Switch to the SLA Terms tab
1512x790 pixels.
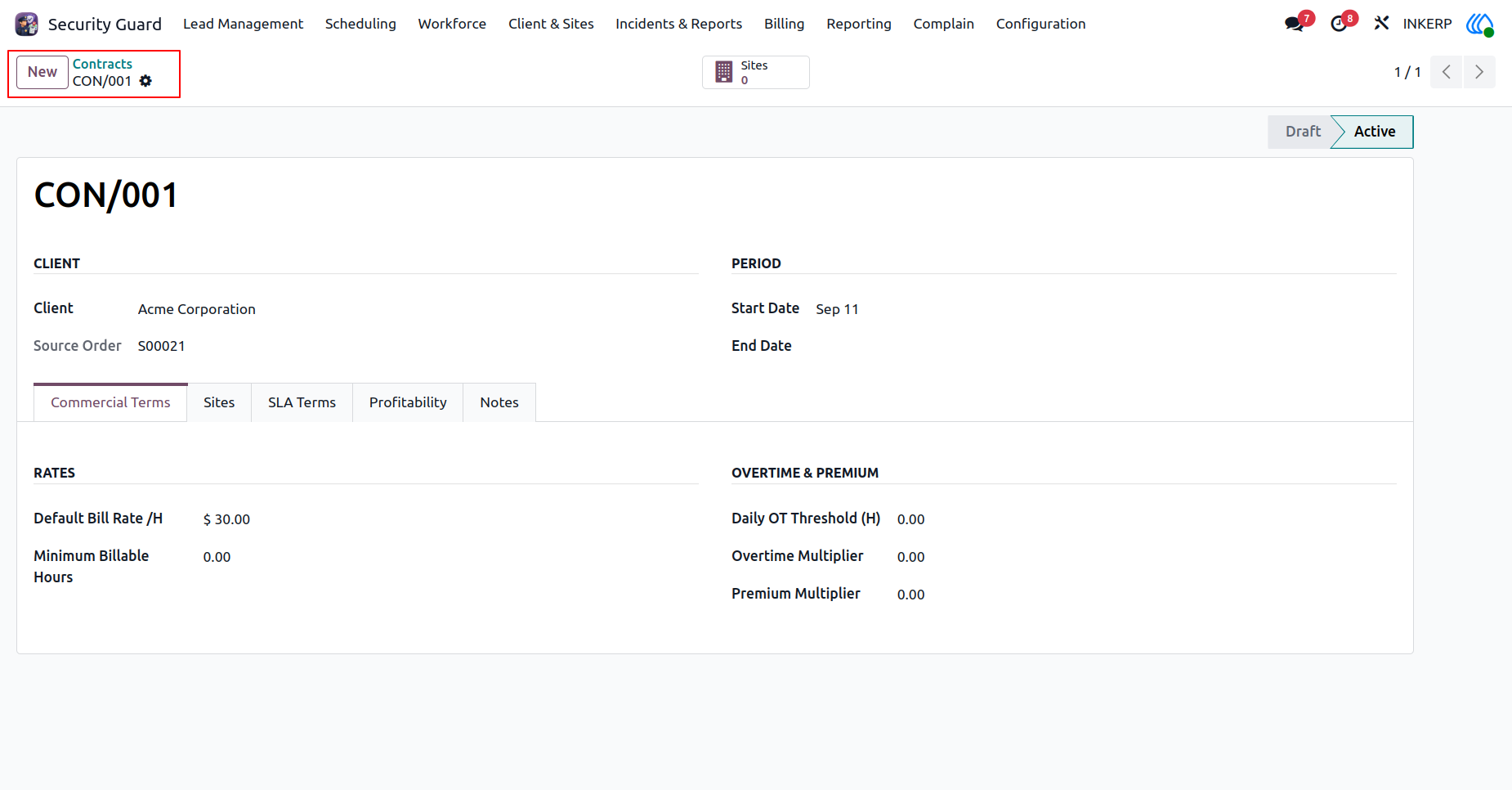[x=302, y=402]
